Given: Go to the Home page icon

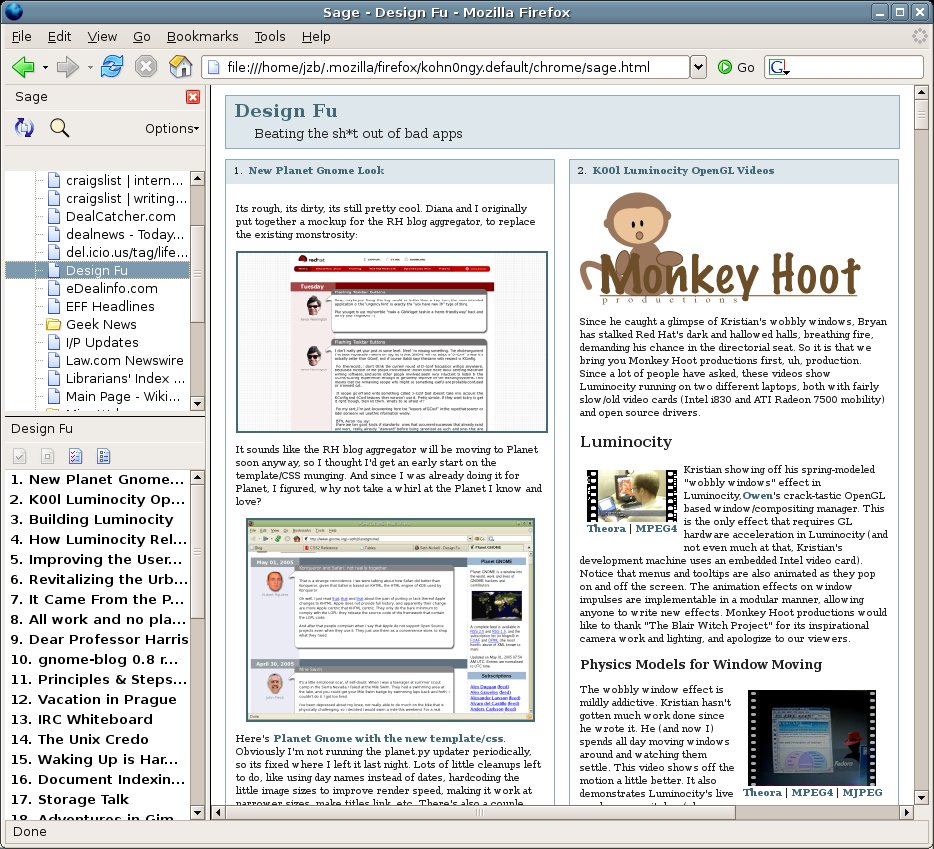Looking at the screenshot, I should pyautogui.click(x=180, y=66).
